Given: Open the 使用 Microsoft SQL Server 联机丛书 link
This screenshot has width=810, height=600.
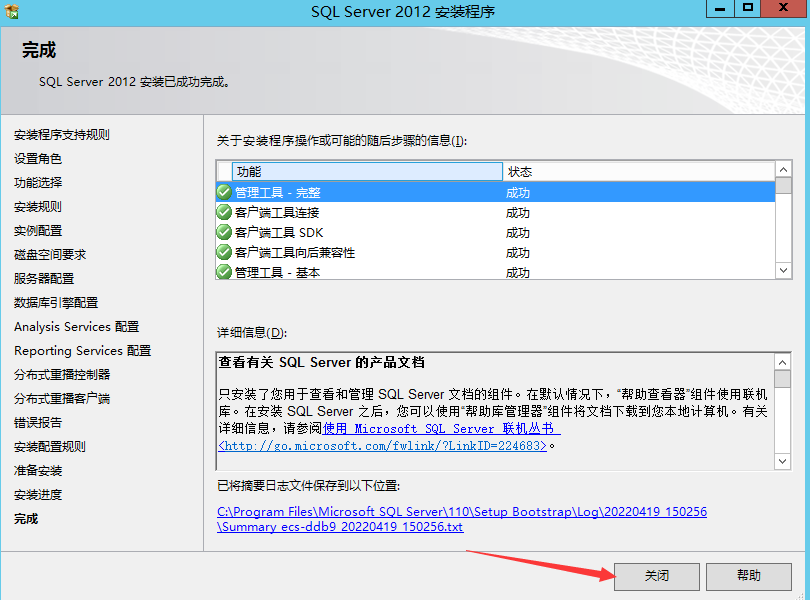Looking at the screenshot, I should [x=441, y=428].
